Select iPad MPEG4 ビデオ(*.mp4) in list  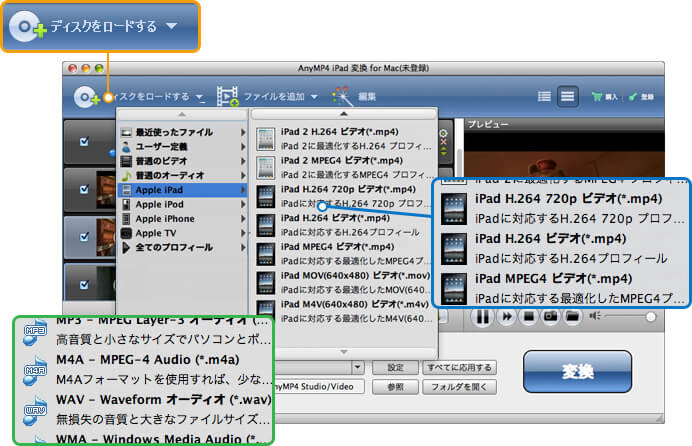(344, 254)
